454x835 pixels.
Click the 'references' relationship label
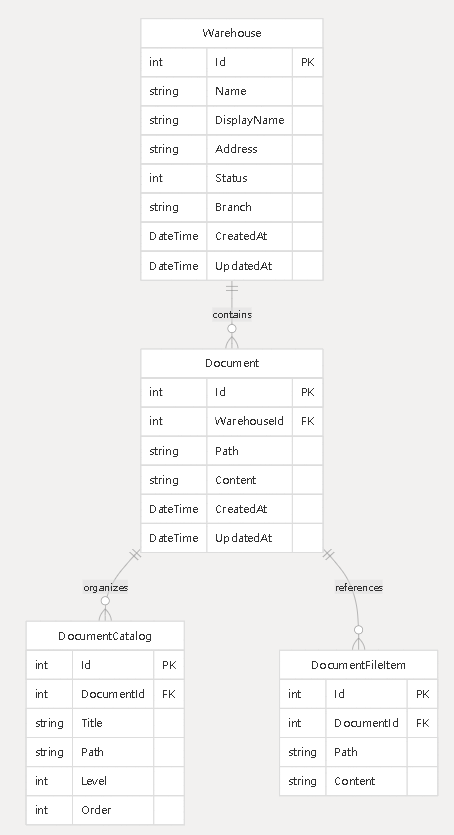[x=359, y=587]
